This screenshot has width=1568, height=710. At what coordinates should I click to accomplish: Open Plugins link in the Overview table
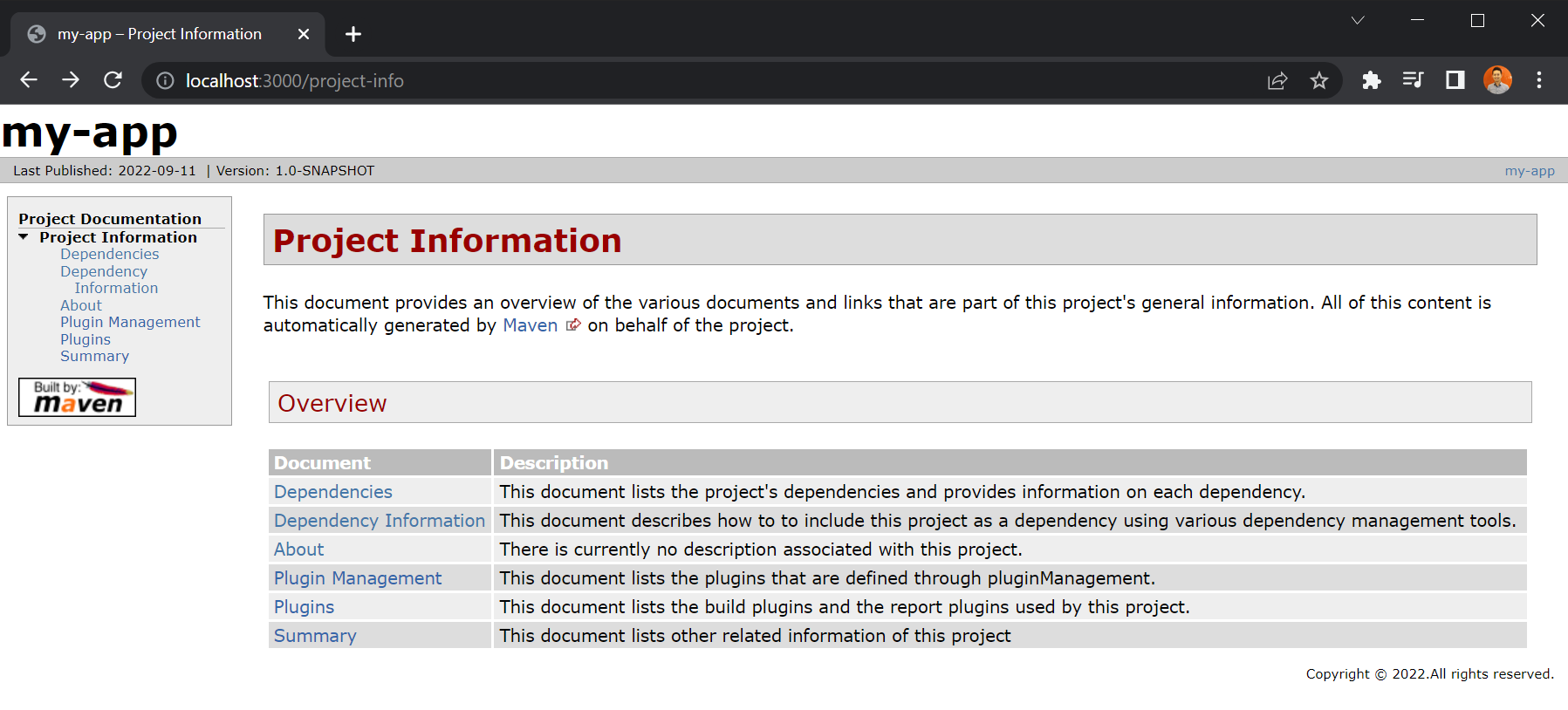[304, 607]
